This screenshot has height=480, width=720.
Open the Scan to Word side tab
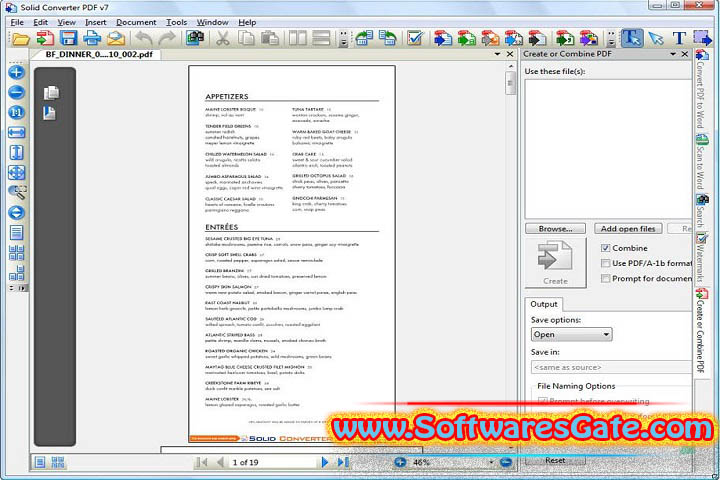click(x=701, y=163)
